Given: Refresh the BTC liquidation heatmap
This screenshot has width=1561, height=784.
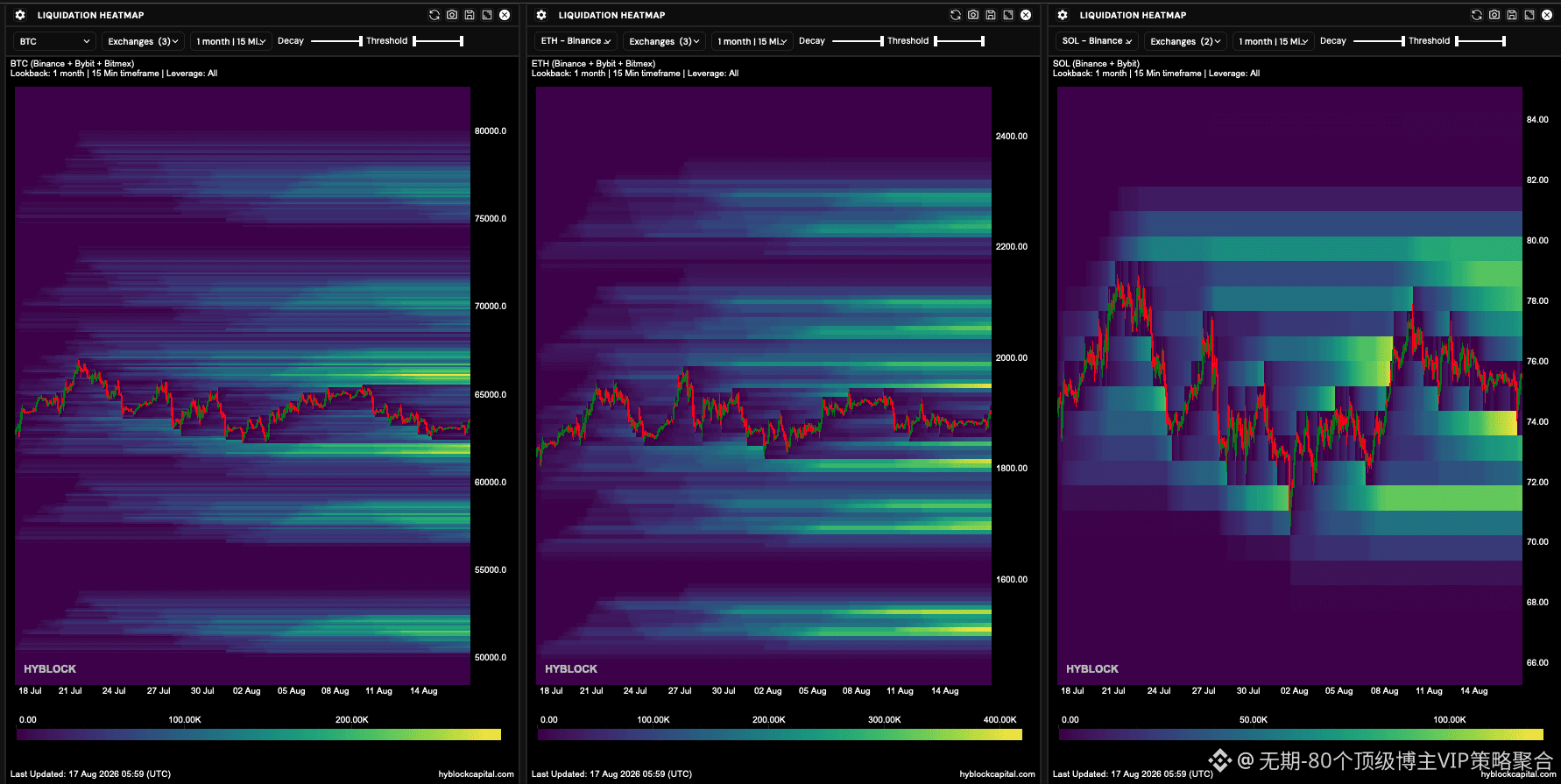Looking at the screenshot, I should [434, 15].
